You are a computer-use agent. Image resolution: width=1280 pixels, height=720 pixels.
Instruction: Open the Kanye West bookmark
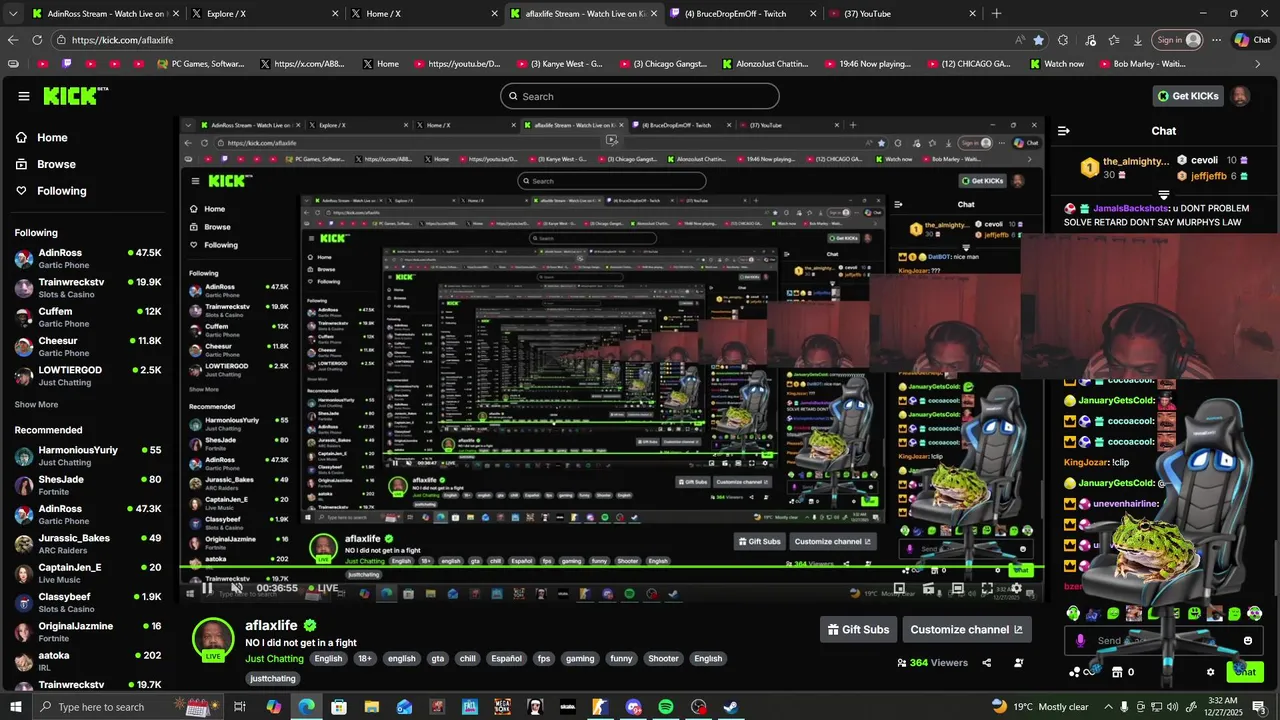click(560, 64)
